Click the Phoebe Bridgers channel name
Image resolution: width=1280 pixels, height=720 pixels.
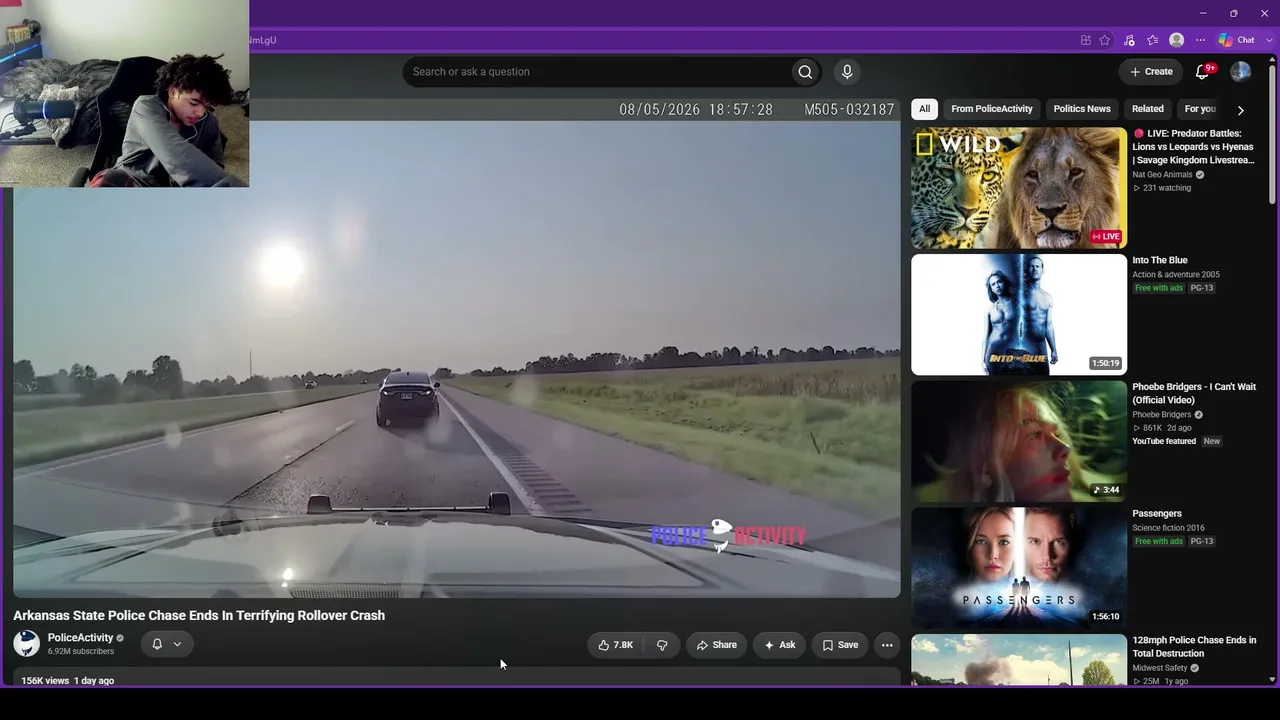(x=1162, y=415)
